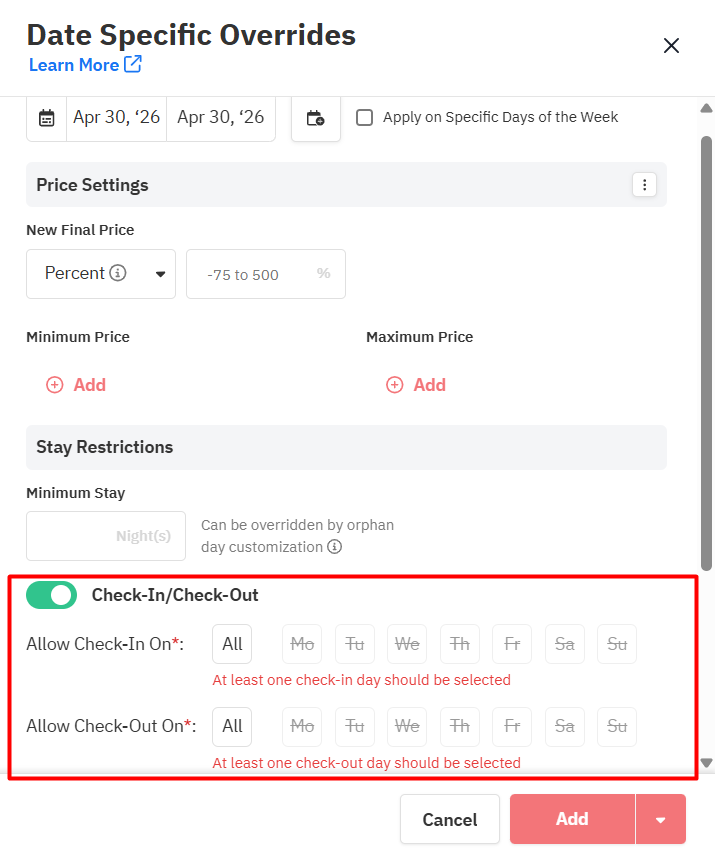Click the Add button to save override
The image size is (715, 860).
pyautogui.click(x=572, y=819)
